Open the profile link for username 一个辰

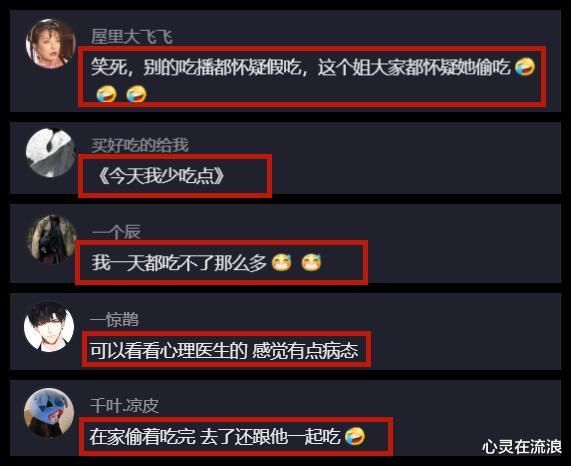click(116, 232)
